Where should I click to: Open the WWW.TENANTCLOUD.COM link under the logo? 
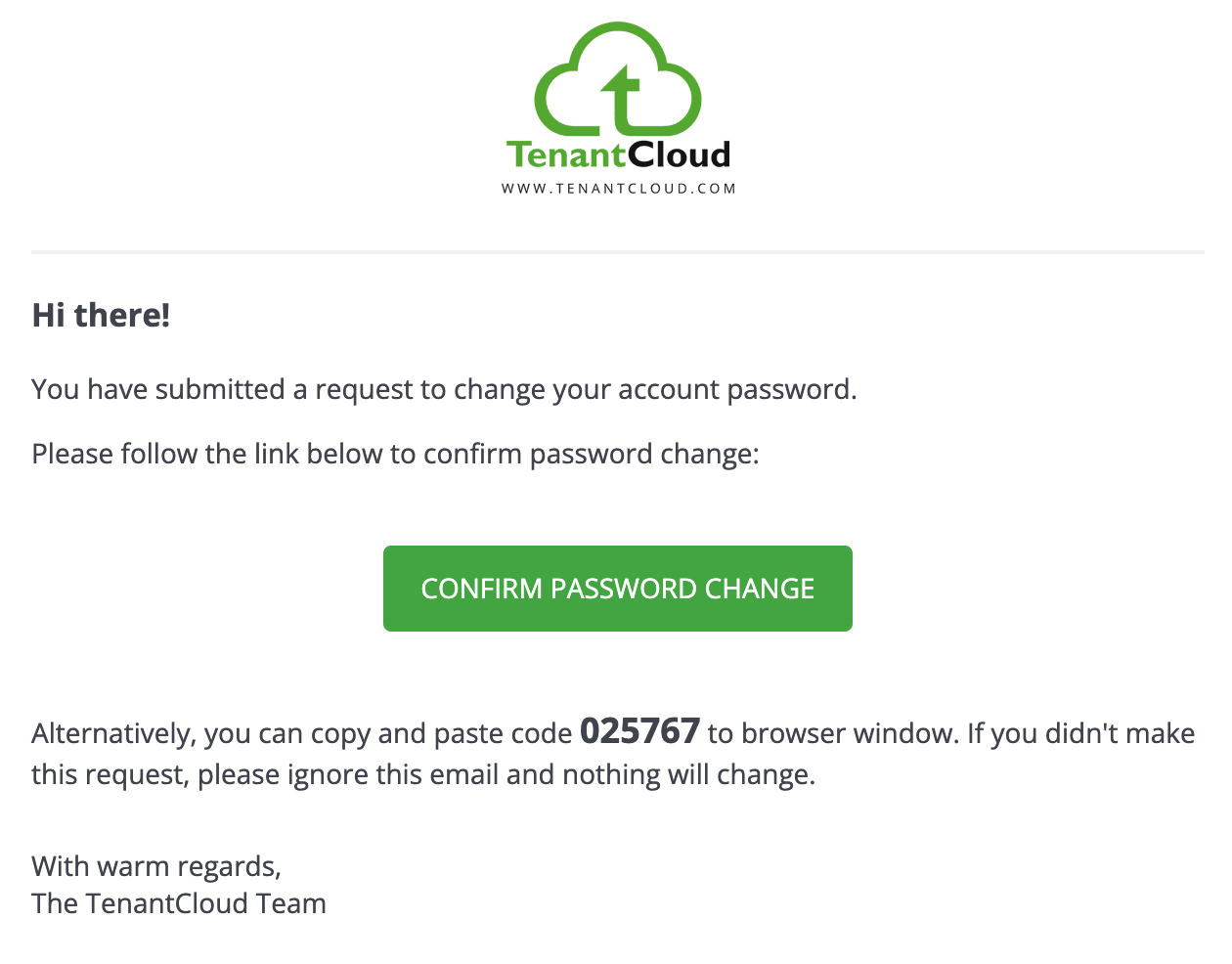pos(619,189)
